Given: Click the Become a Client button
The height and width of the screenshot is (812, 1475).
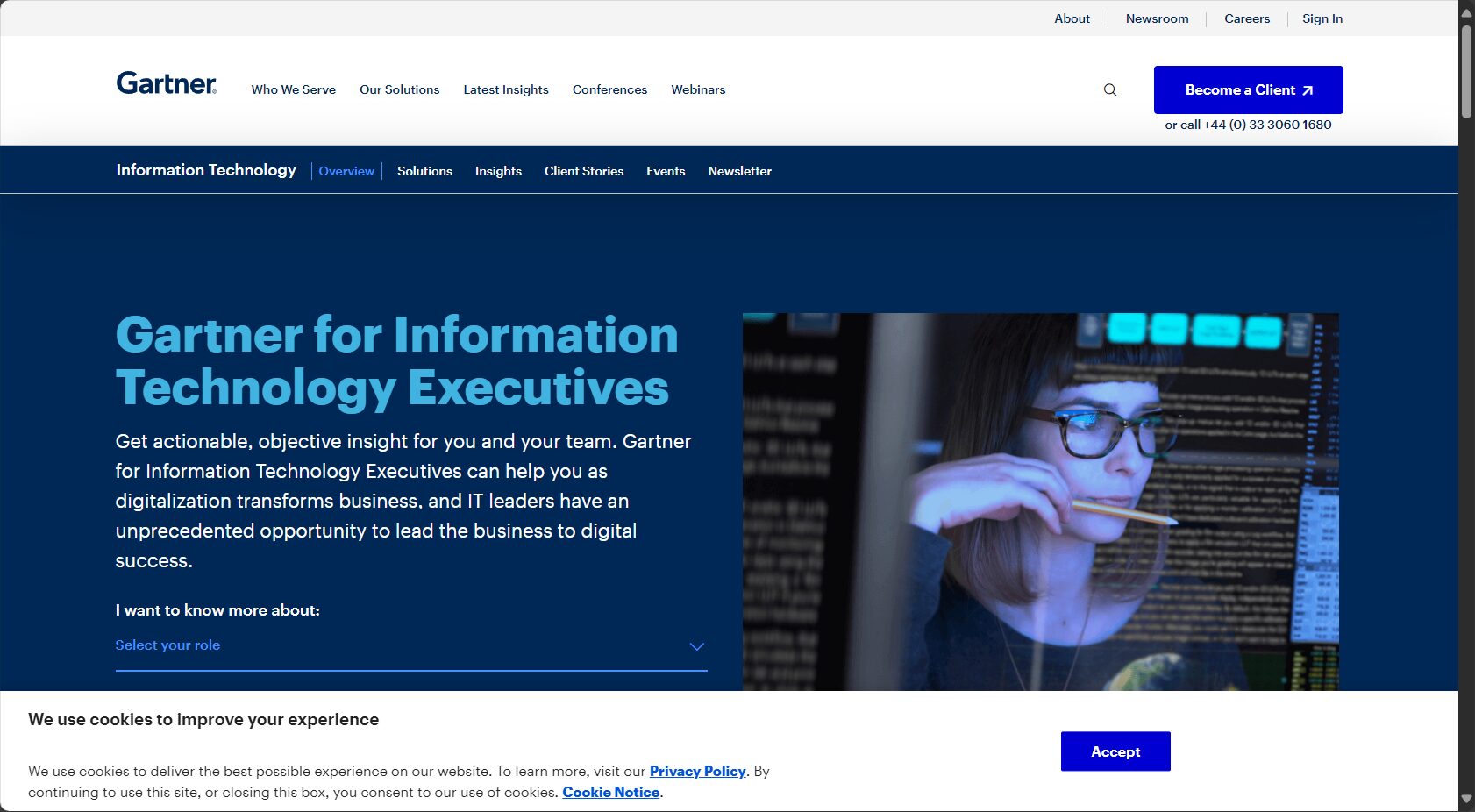Looking at the screenshot, I should pos(1248,89).
